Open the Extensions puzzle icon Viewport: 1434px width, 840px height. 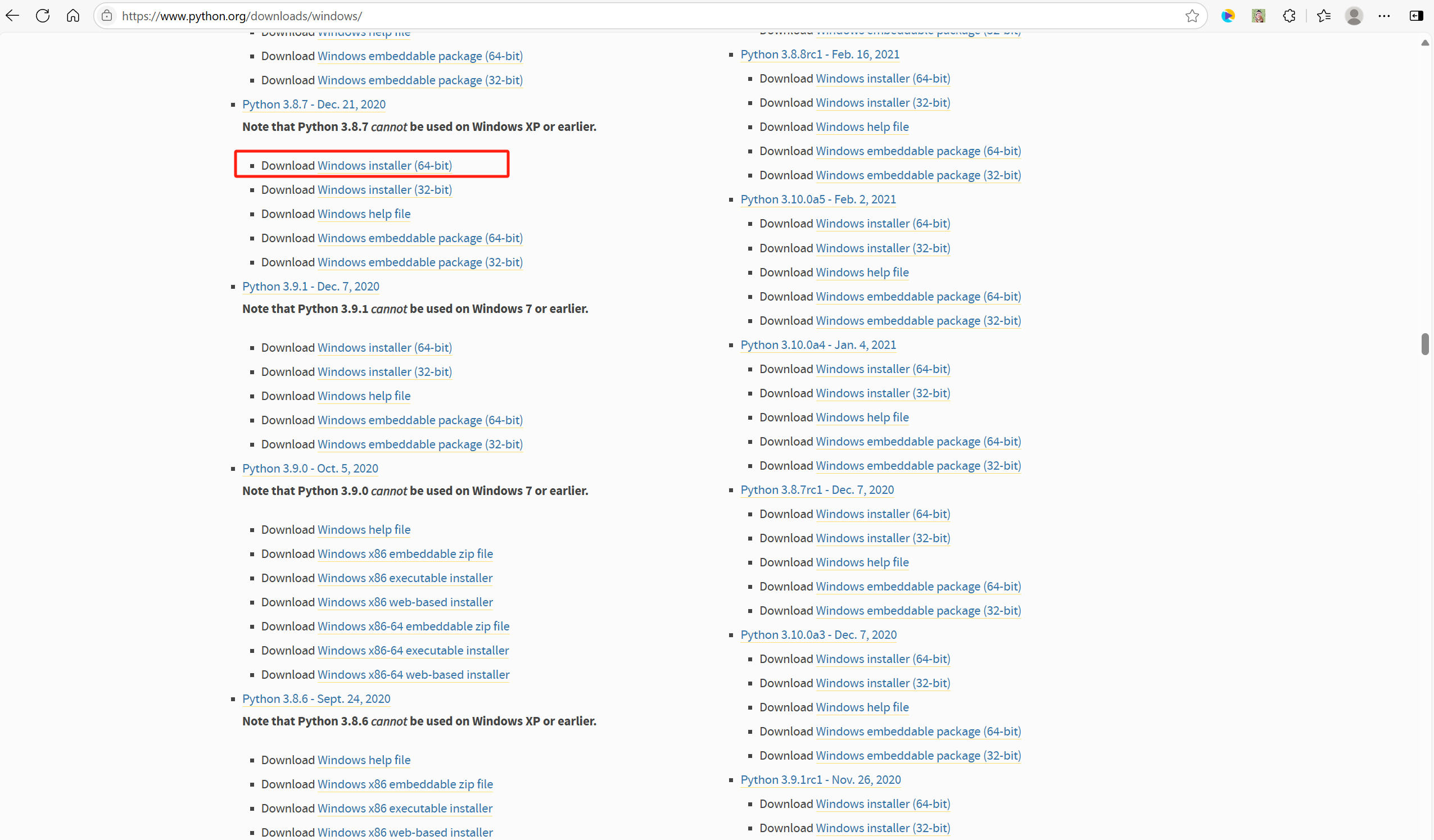[1289, 16]
